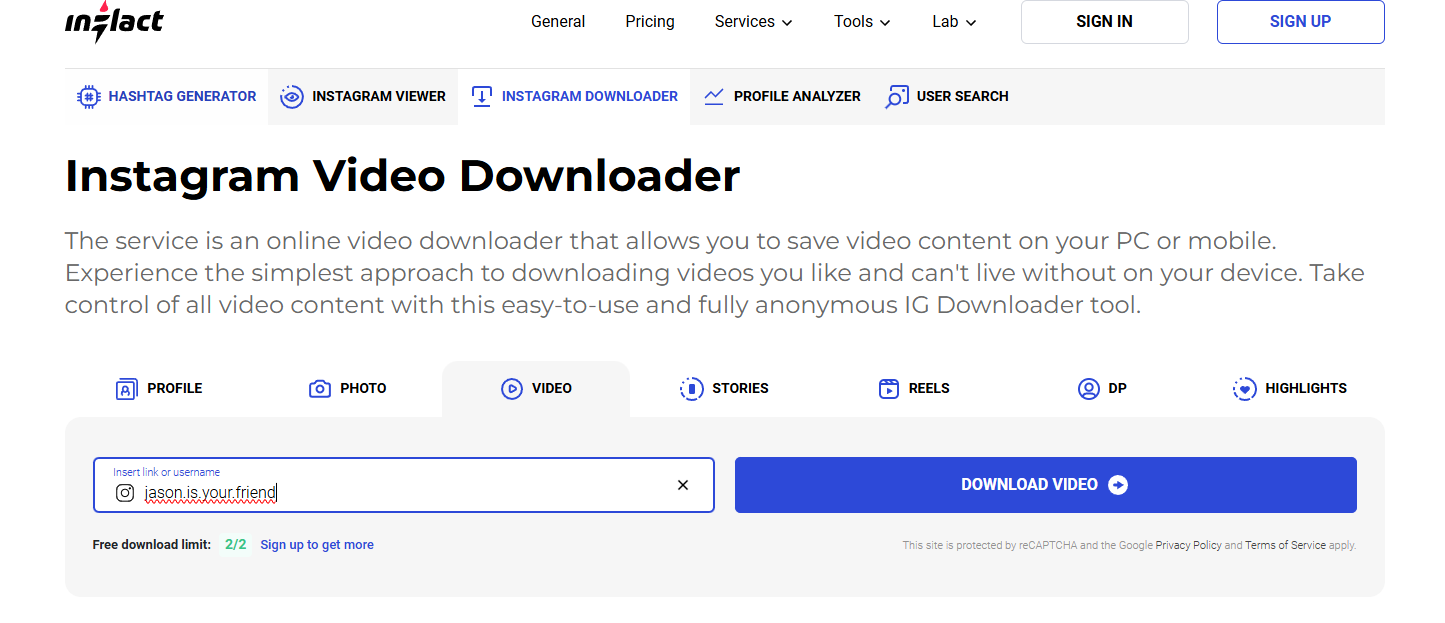Click the Reels clapper icon

click(x=889, y=389)
